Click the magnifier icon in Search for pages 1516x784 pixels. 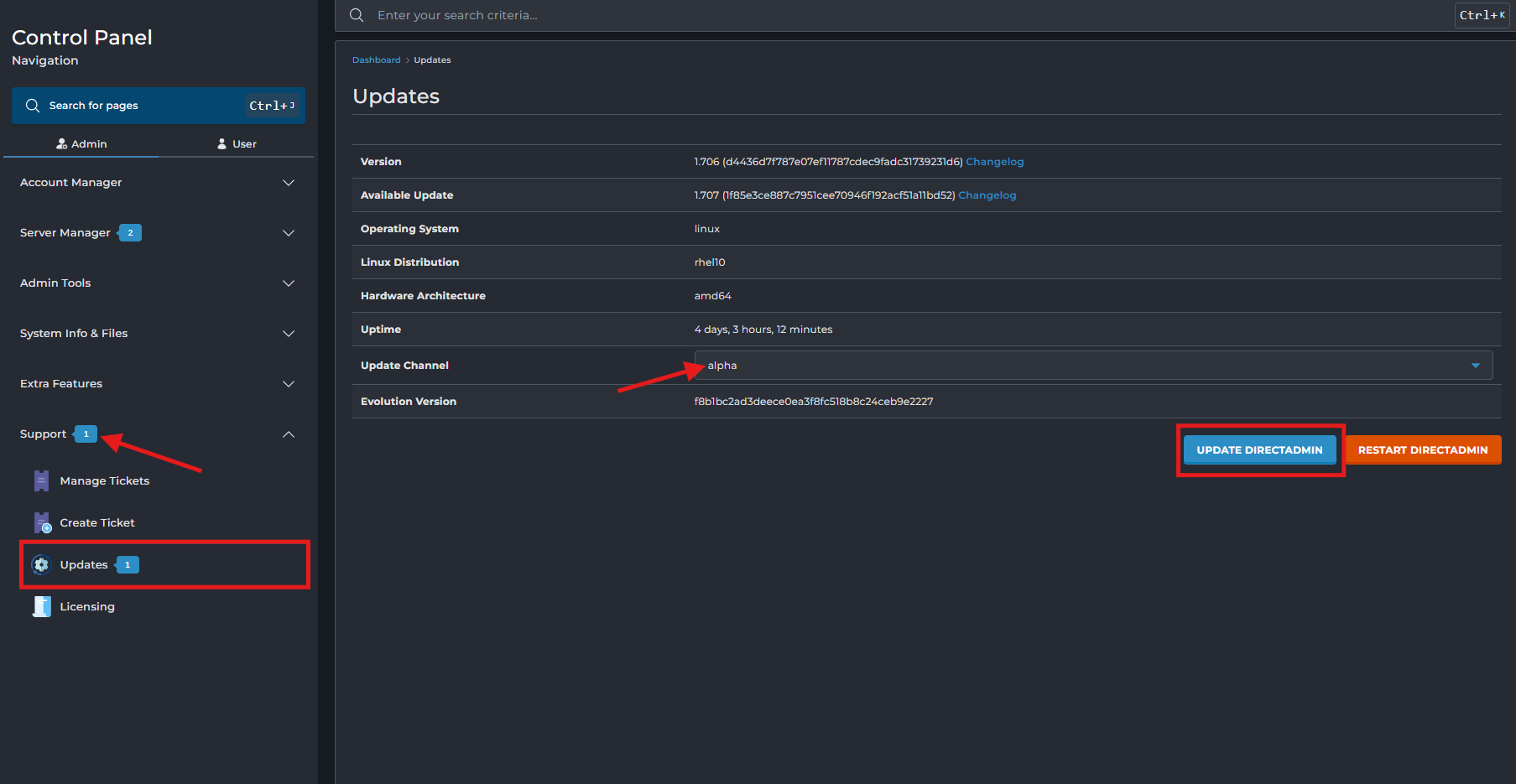33,106
